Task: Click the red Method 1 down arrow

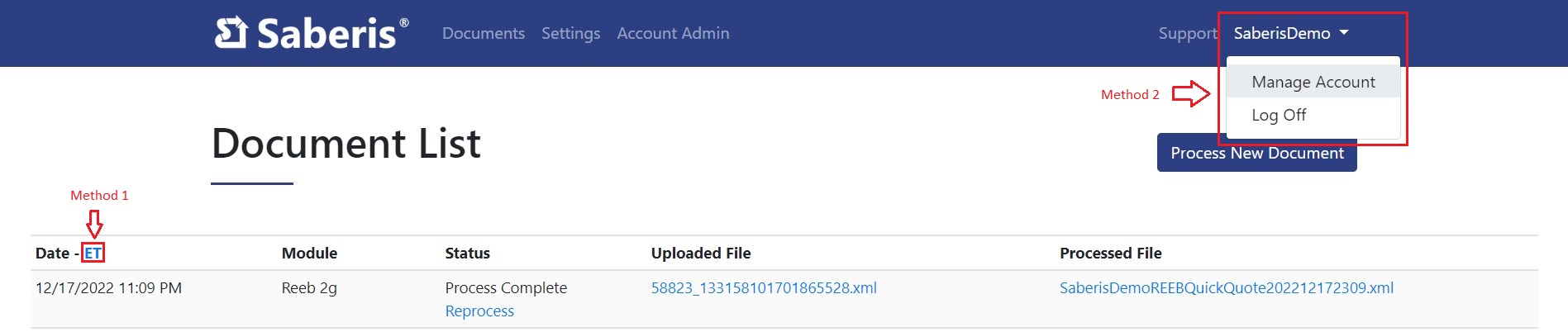Action: click(95, 224)
